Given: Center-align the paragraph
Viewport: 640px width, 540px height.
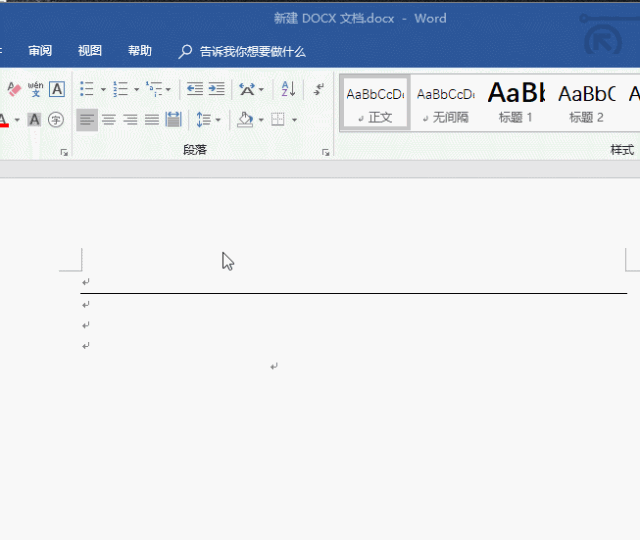Looking at the screenshot, I should pos(109,120).
